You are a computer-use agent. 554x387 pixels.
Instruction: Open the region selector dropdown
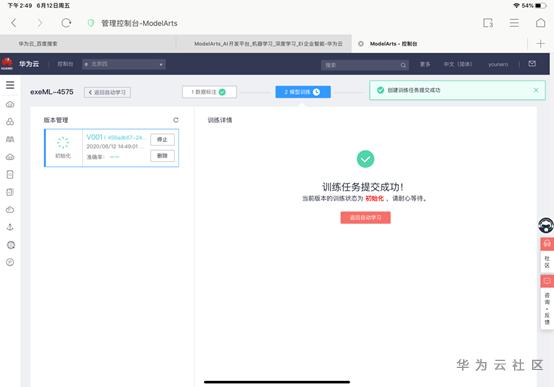click(124, 64)
